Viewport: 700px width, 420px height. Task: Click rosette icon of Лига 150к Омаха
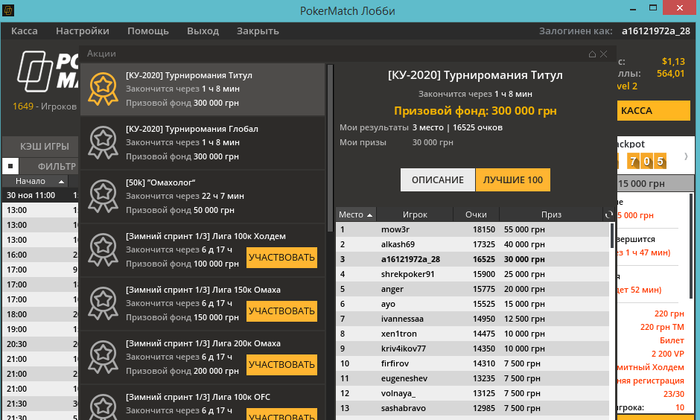click(x=103, y=303)
